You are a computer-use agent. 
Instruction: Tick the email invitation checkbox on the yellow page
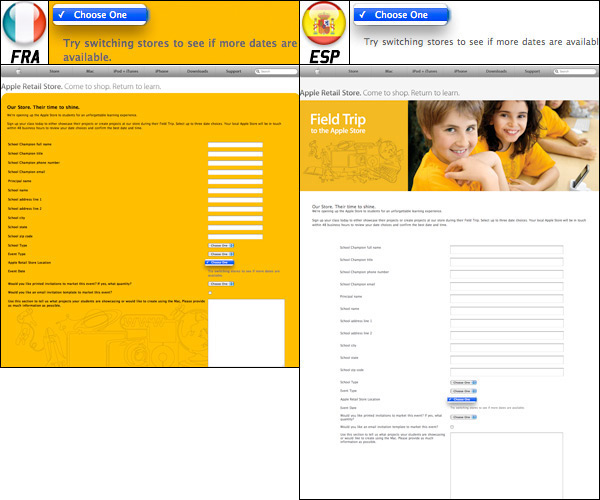click(210, 293)
